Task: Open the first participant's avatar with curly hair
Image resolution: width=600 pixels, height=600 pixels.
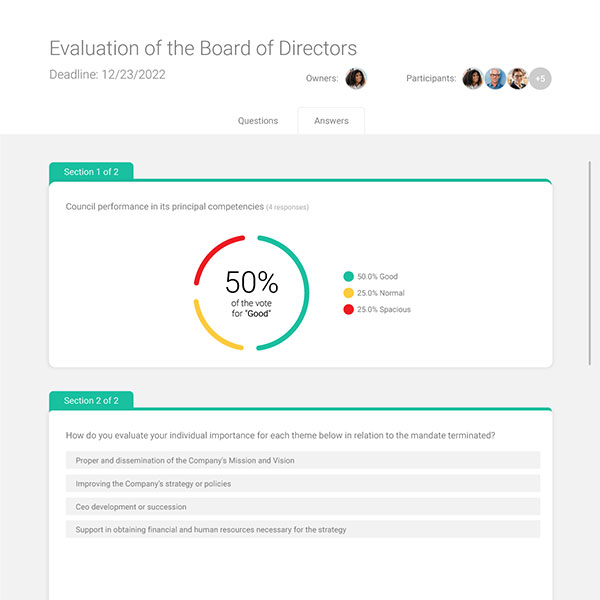Action: [473, 78]
